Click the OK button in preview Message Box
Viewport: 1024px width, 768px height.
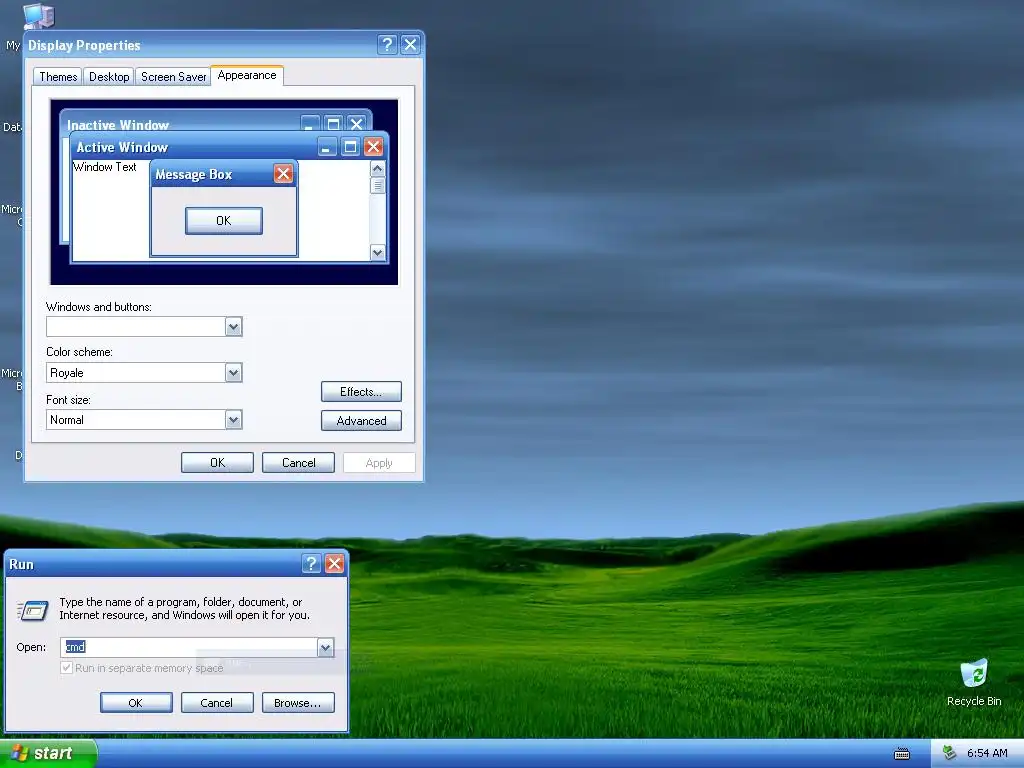(x=224, y=221)
